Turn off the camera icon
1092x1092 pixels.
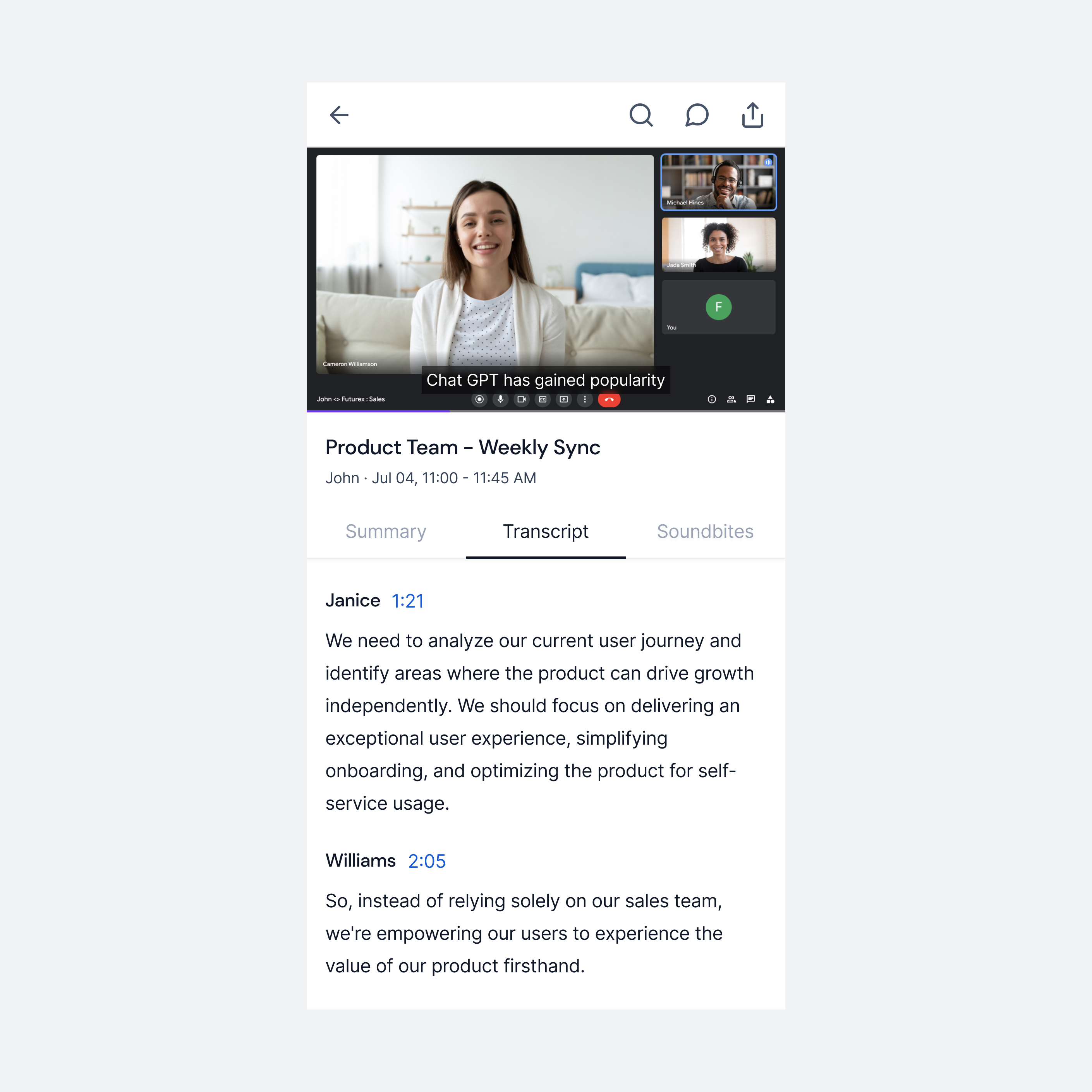point(522,400)
